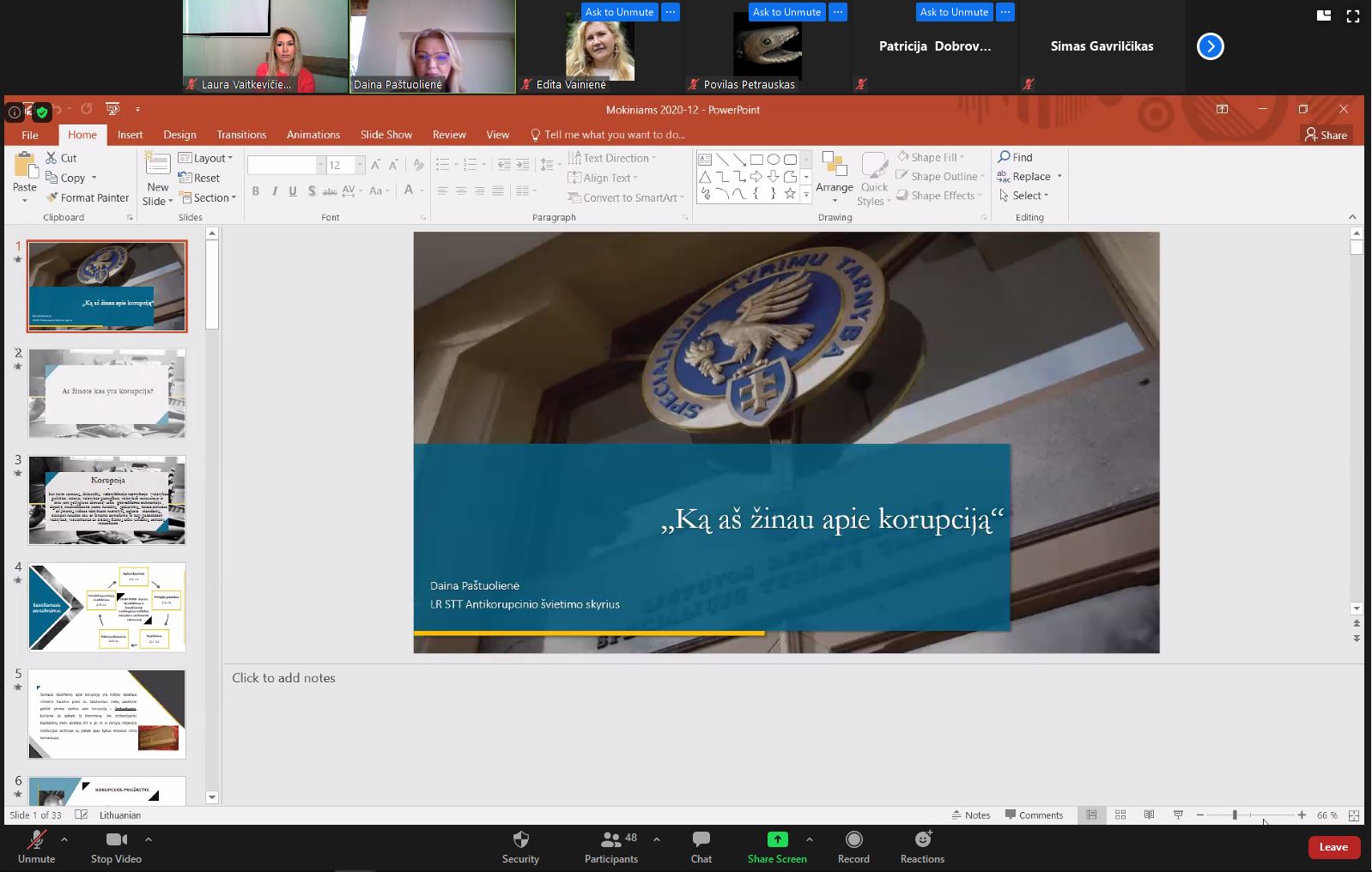This screenshot has height=872, width=1372.
Task: Start From Beginning in Quick Access Toolbar
Action: pyautogui.click(x=112, y=109)
